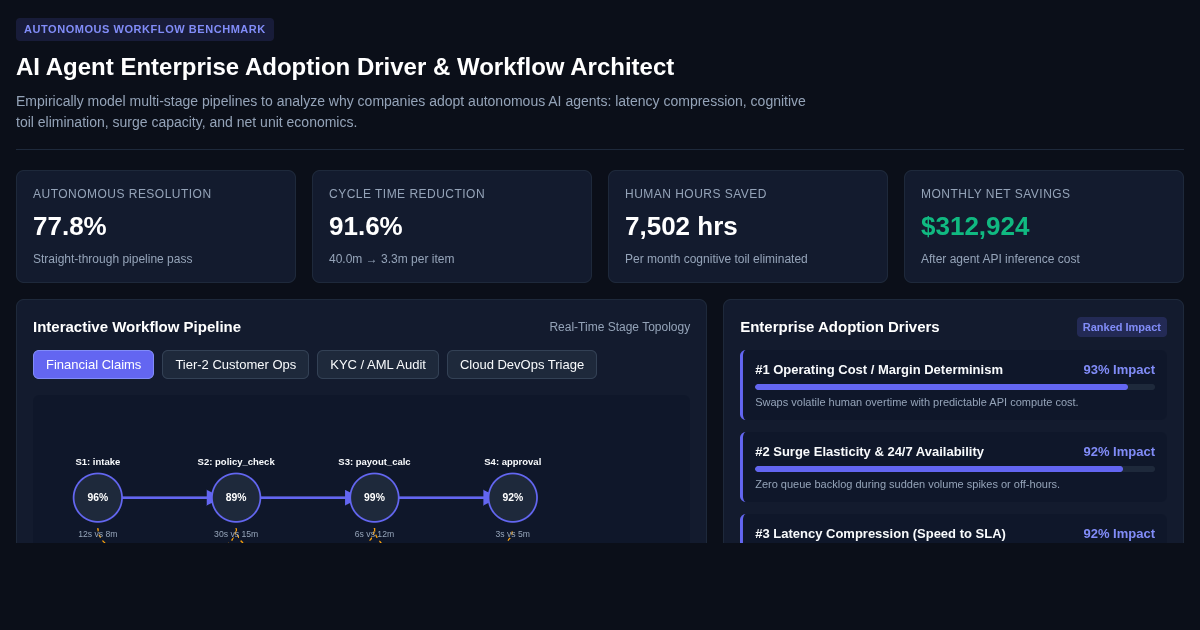Click the S4: approval stage label
Screen dimensions: 1200x630
pyautogui.click(x=513, y=462)
